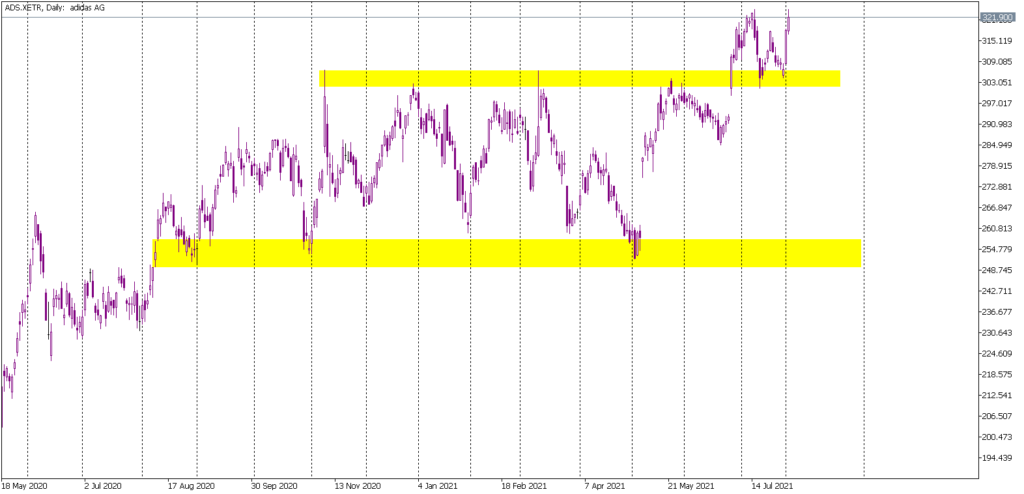
Task: Click the 290.983 price axis label
Action: click(997, 125)
